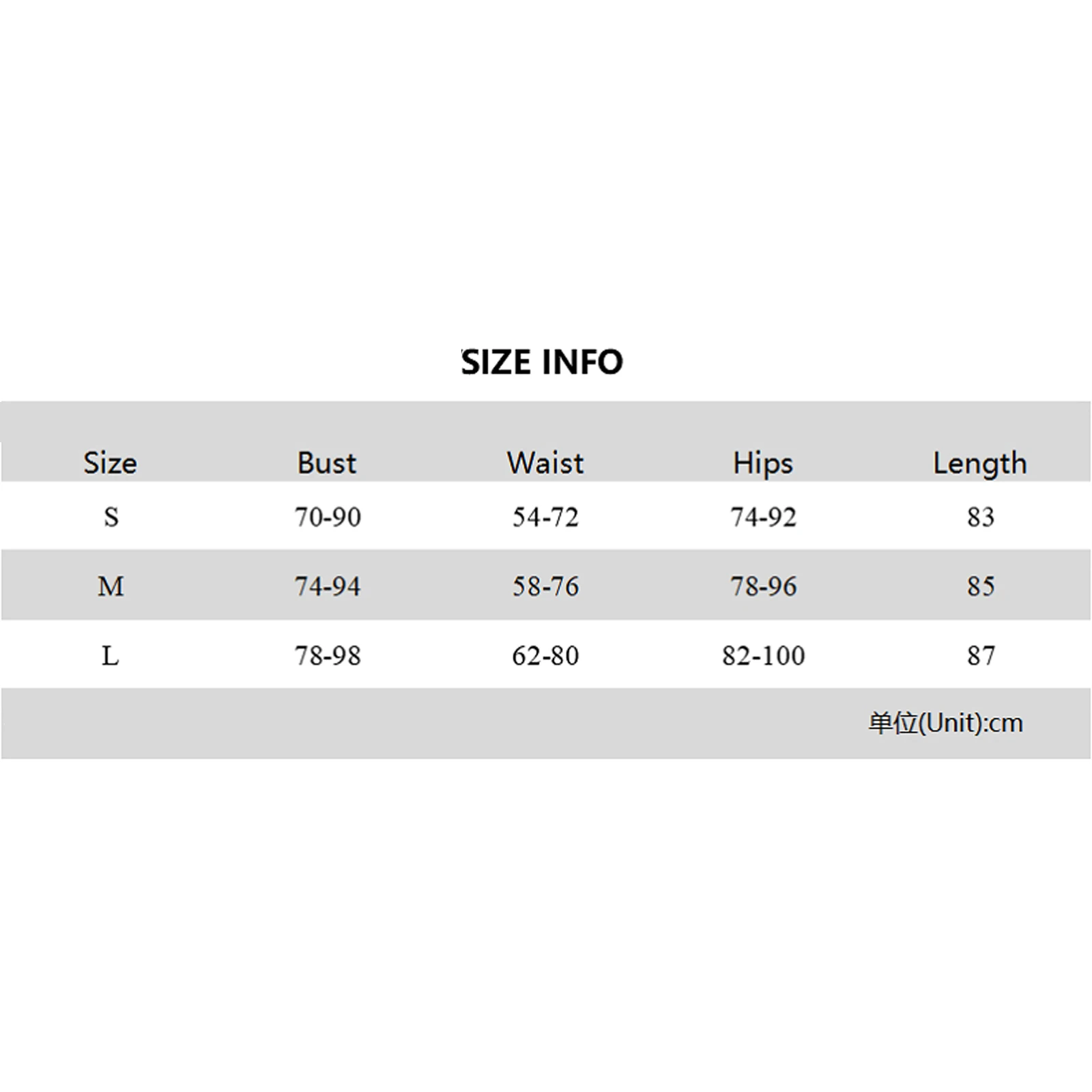Select the Waist column header
1092x1092 pixels.
545,463
